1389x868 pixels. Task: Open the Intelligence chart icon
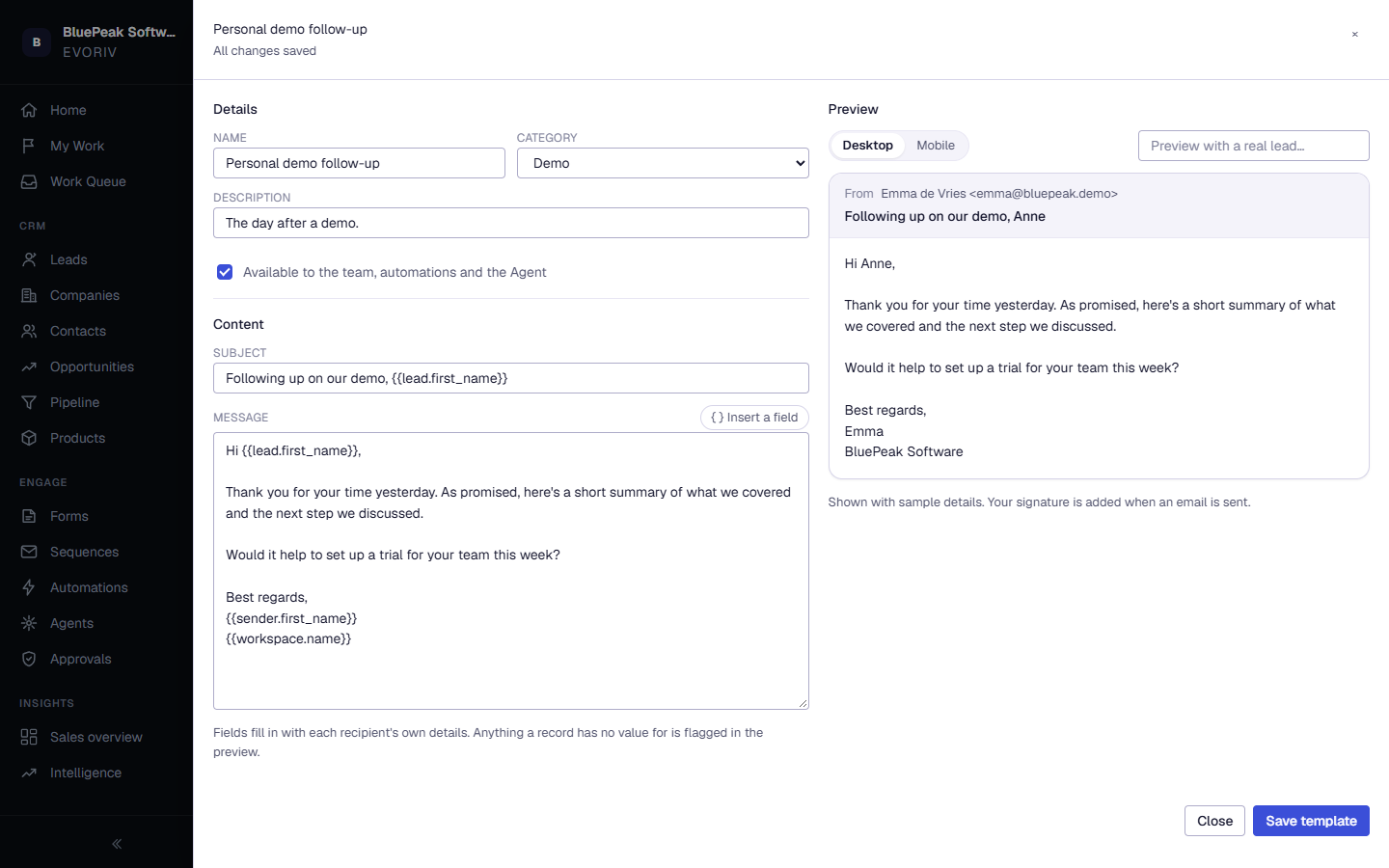tap(29, 773)
